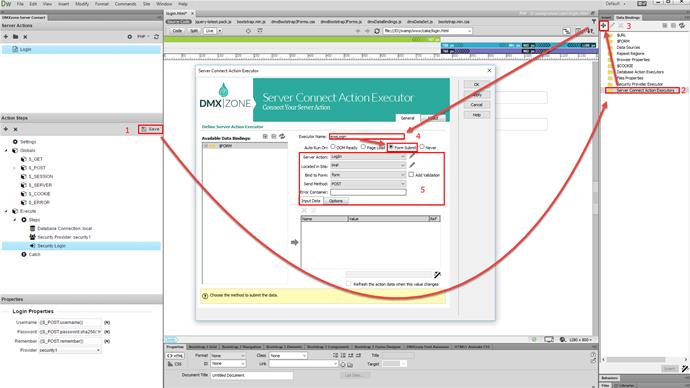Open the Server Action dropdown
This screenshot has width=690, height=388.
click(367, 157)
